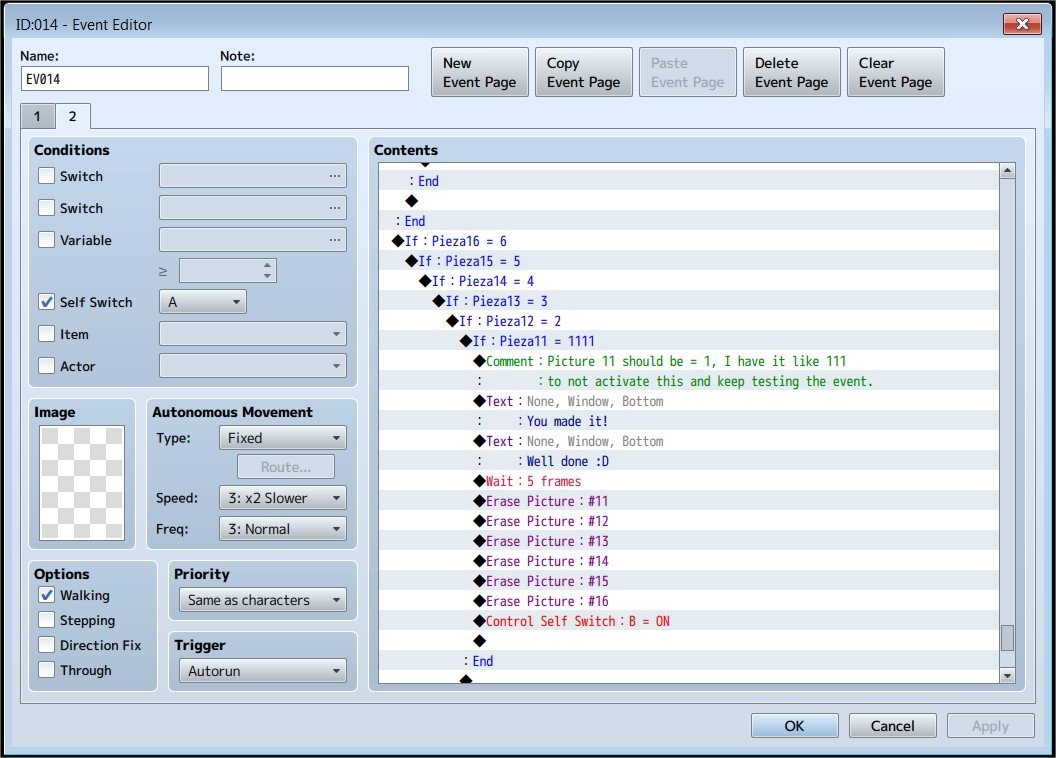Screen dimensions: 1056x758
Task: Select the If : Pieza12 = 2 command
Action: 688,321
